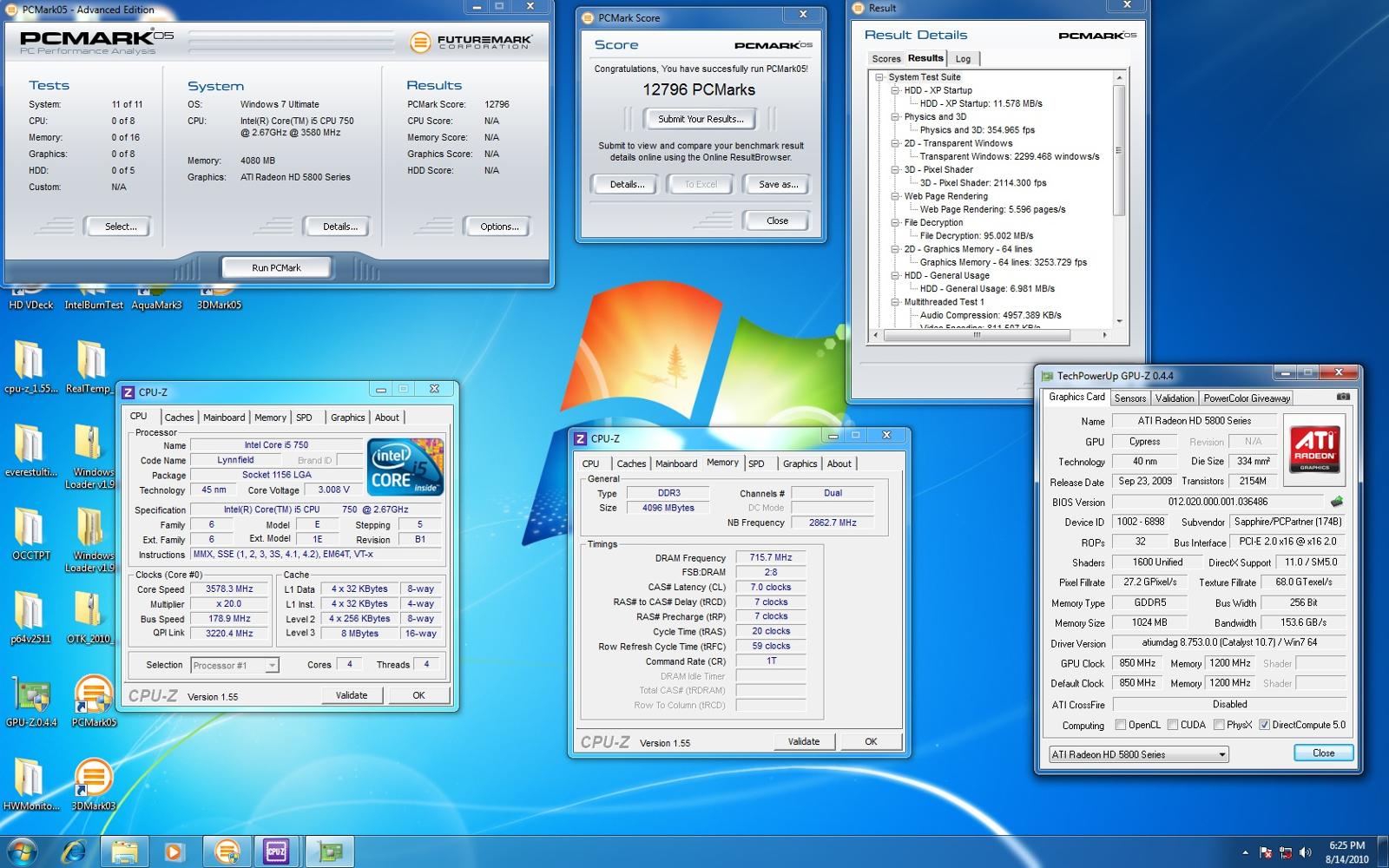Collapse the 2D - Transparent Windows node
1389x868 pixels.
(895, 143)
